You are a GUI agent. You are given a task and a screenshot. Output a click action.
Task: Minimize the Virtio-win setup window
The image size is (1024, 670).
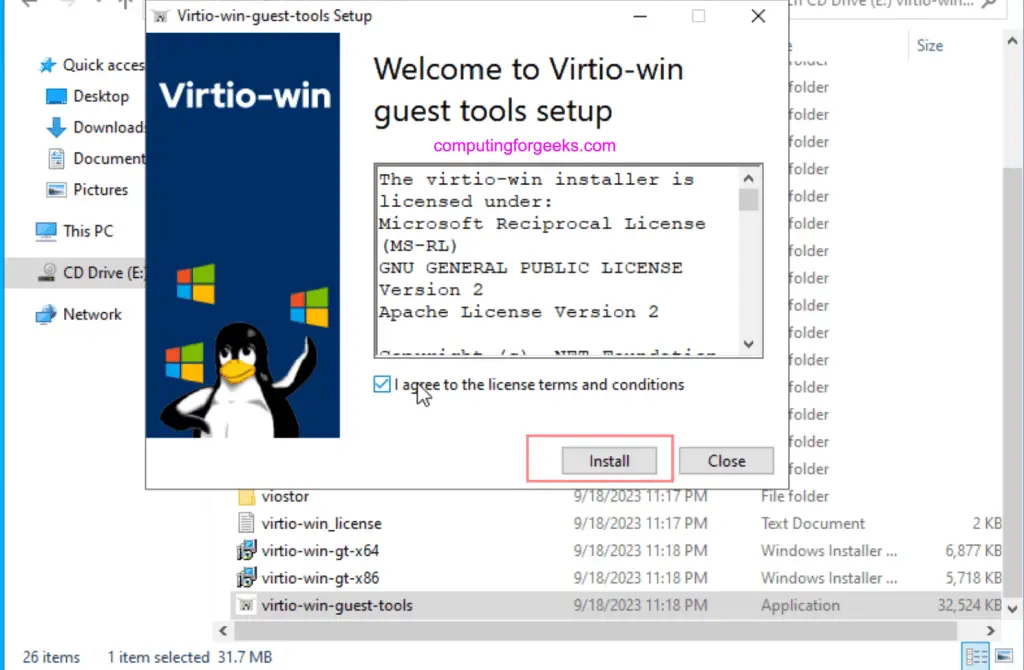tap(640, 16)
